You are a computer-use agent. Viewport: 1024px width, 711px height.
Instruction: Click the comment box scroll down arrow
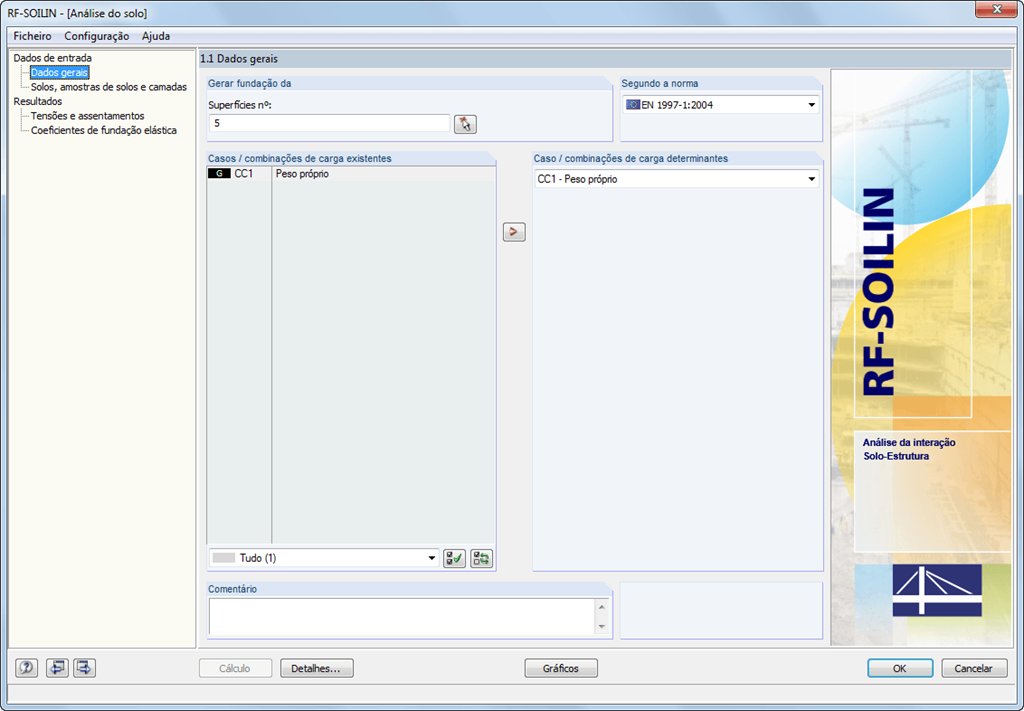601,627
